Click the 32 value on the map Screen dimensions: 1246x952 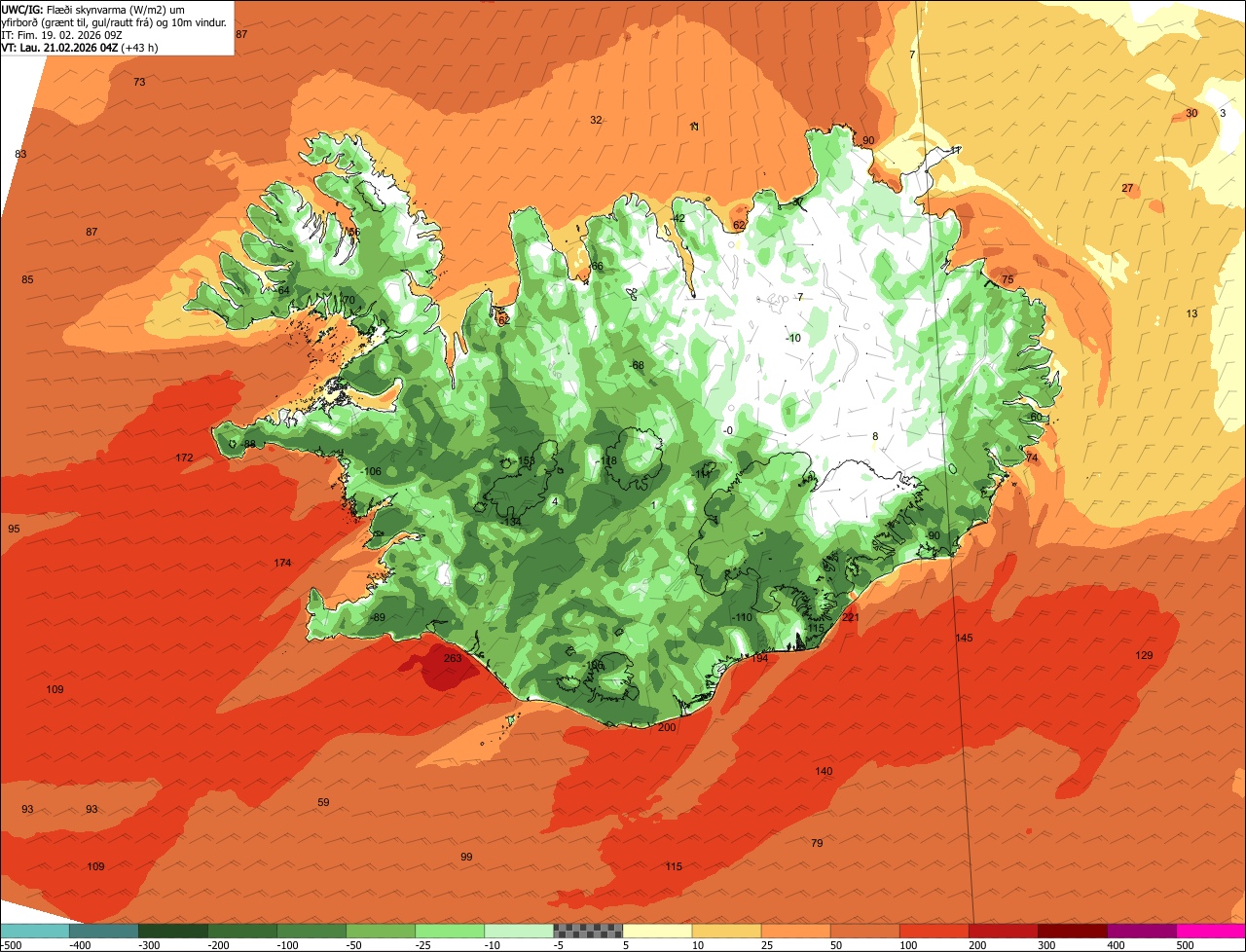(595, 120)
